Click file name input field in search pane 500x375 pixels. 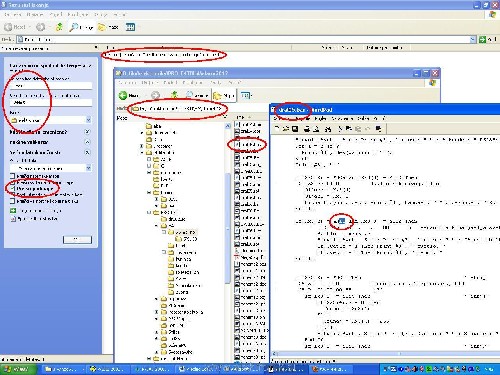coord(51,86)
